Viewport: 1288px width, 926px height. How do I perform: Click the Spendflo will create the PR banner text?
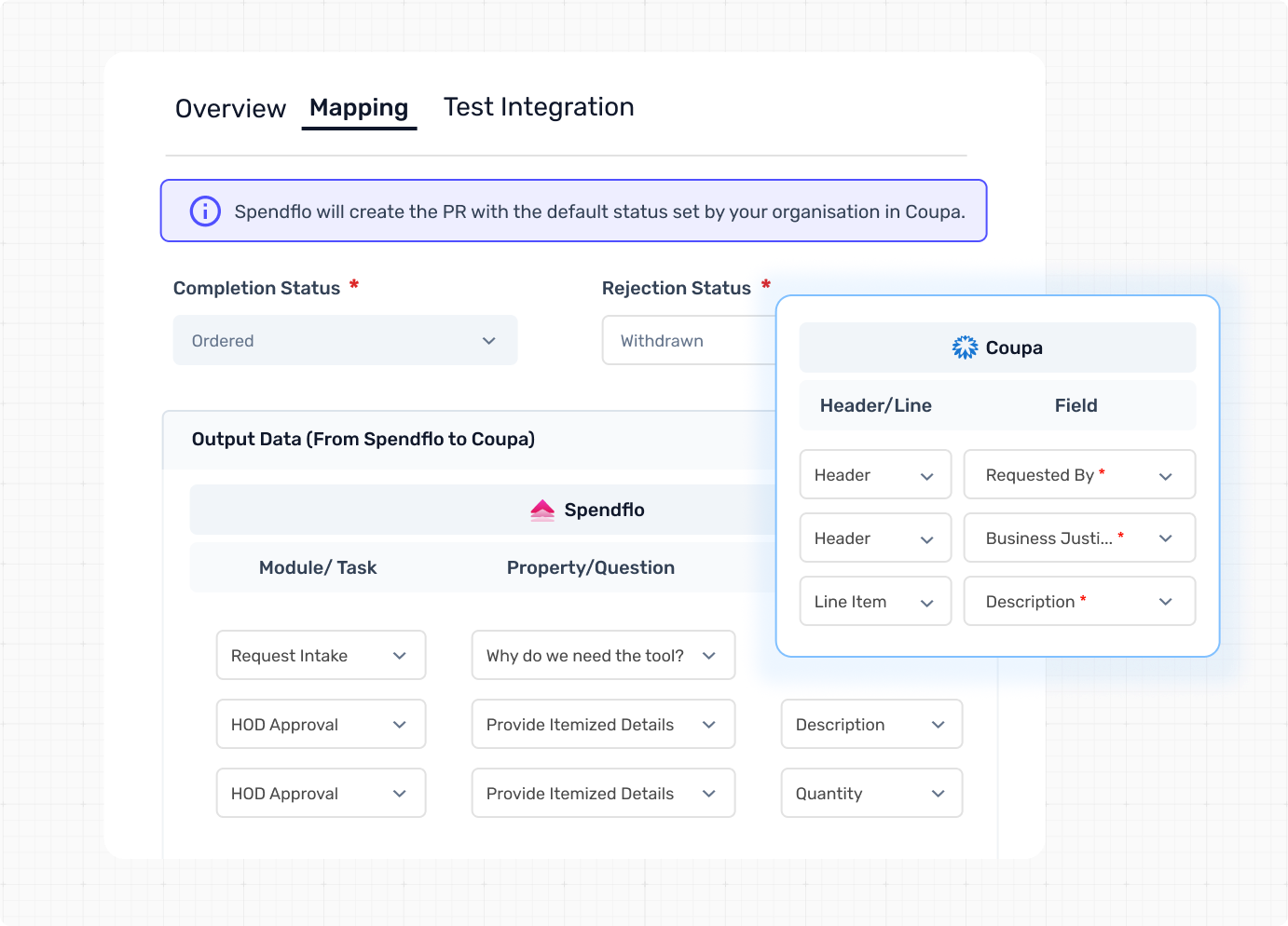point(599,211)
